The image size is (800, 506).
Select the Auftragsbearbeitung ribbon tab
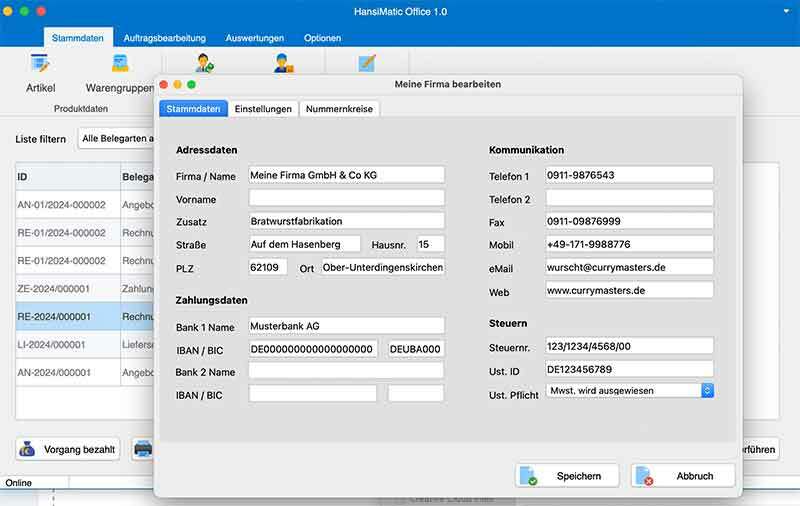[165, 38]
